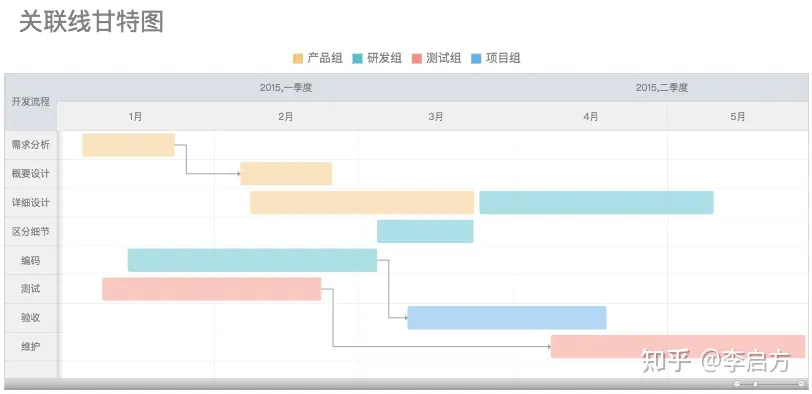
Task: Click the 编码 row label
Action: point(31,260)
